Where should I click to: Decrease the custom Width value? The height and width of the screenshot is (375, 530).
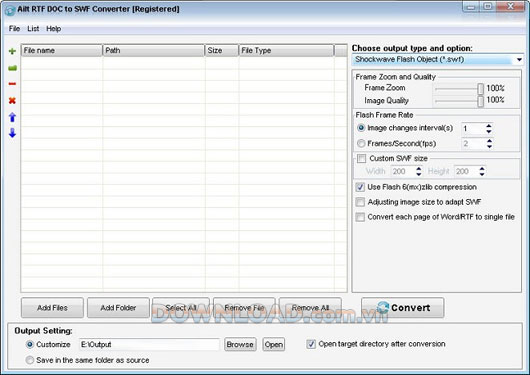coord(419,174)
